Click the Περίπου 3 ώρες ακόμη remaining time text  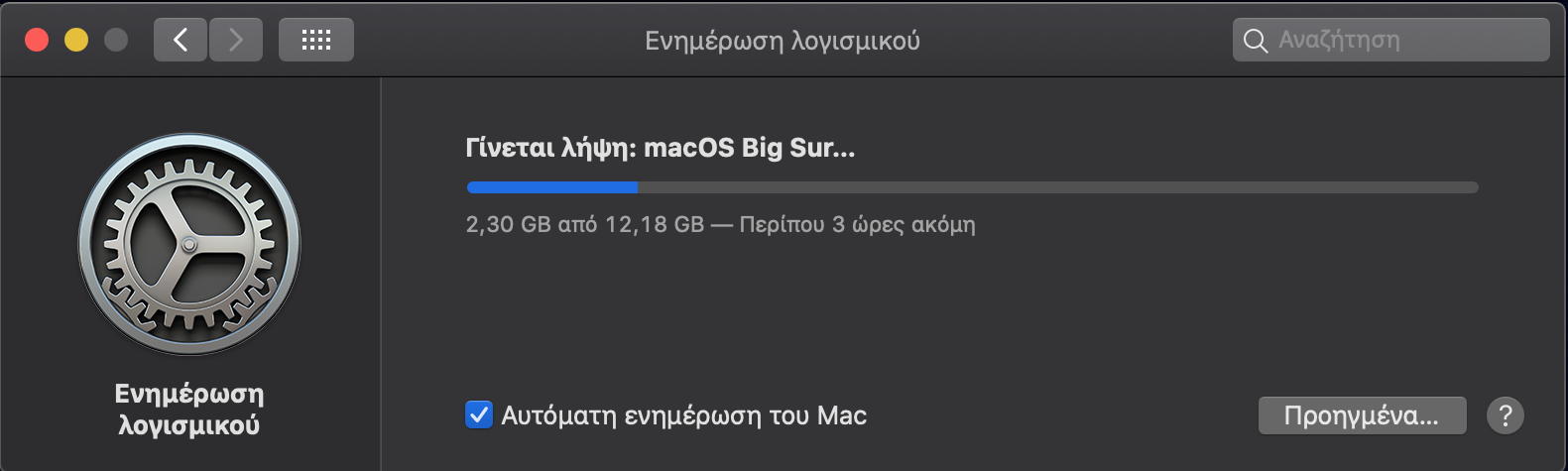coord(858,224)
